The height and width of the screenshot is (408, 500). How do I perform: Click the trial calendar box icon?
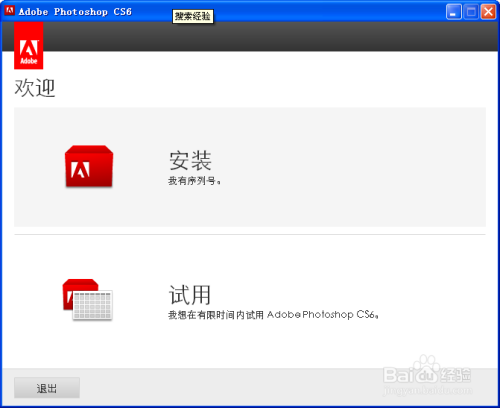(88, 299)
